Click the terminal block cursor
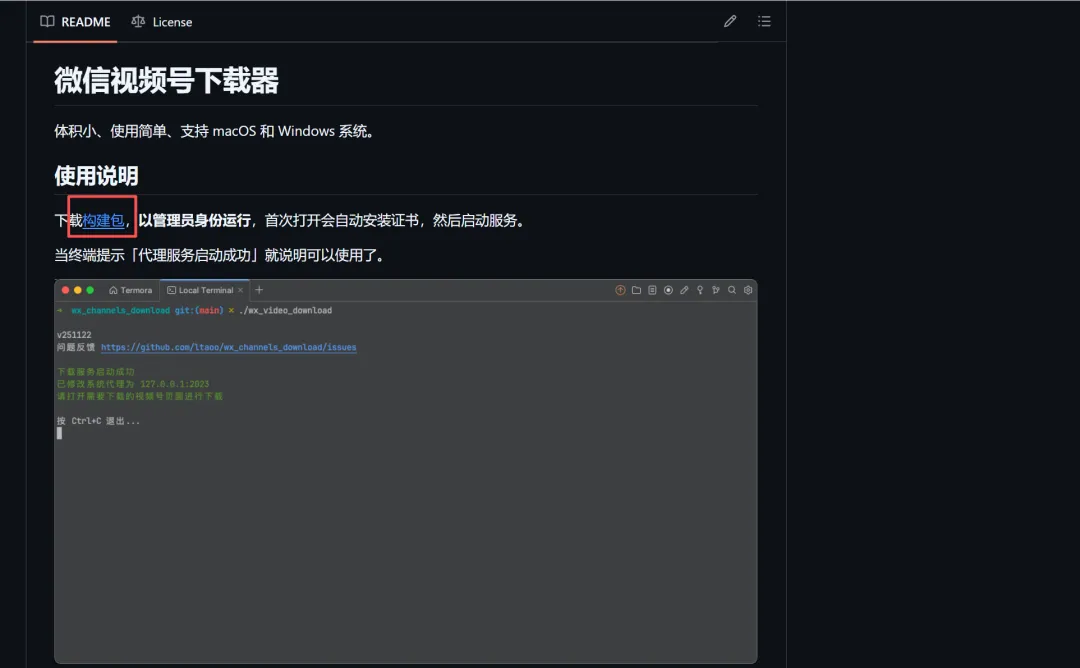The image size is (1080, 668). coord(59,433)
